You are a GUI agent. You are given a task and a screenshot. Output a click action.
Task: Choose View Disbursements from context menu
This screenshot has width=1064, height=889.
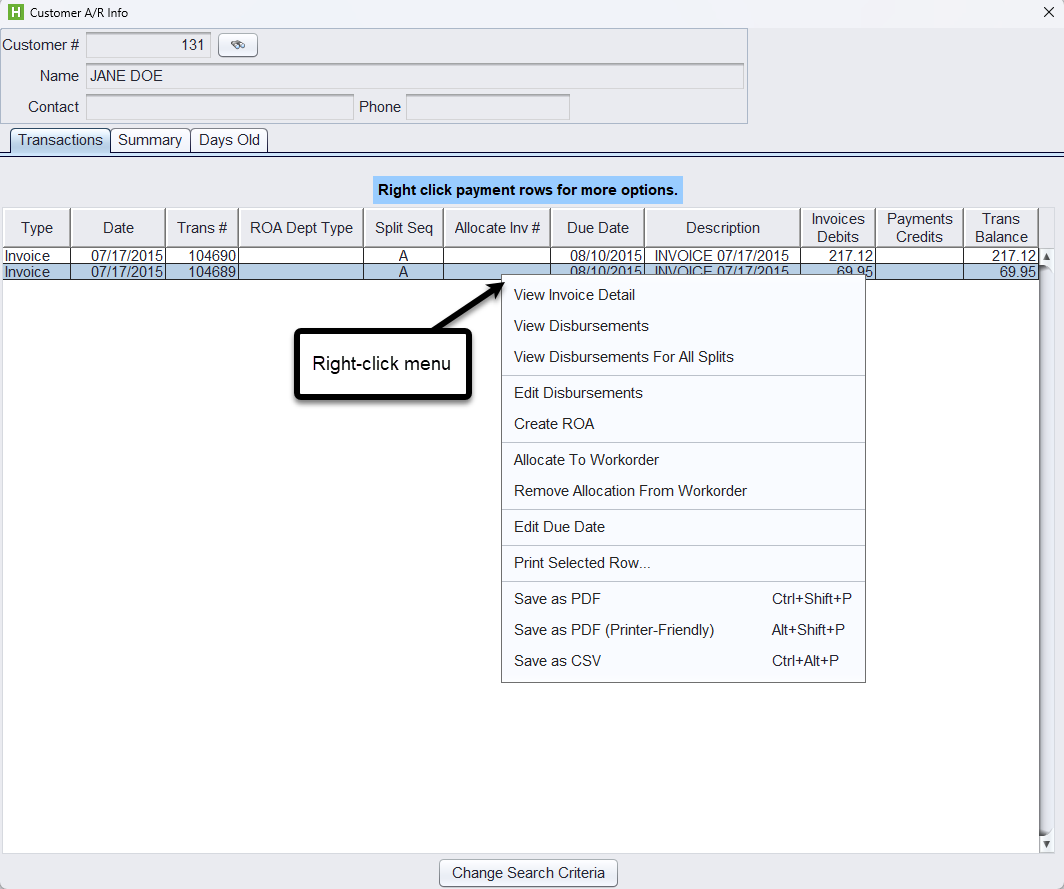(x=581, y=326)
